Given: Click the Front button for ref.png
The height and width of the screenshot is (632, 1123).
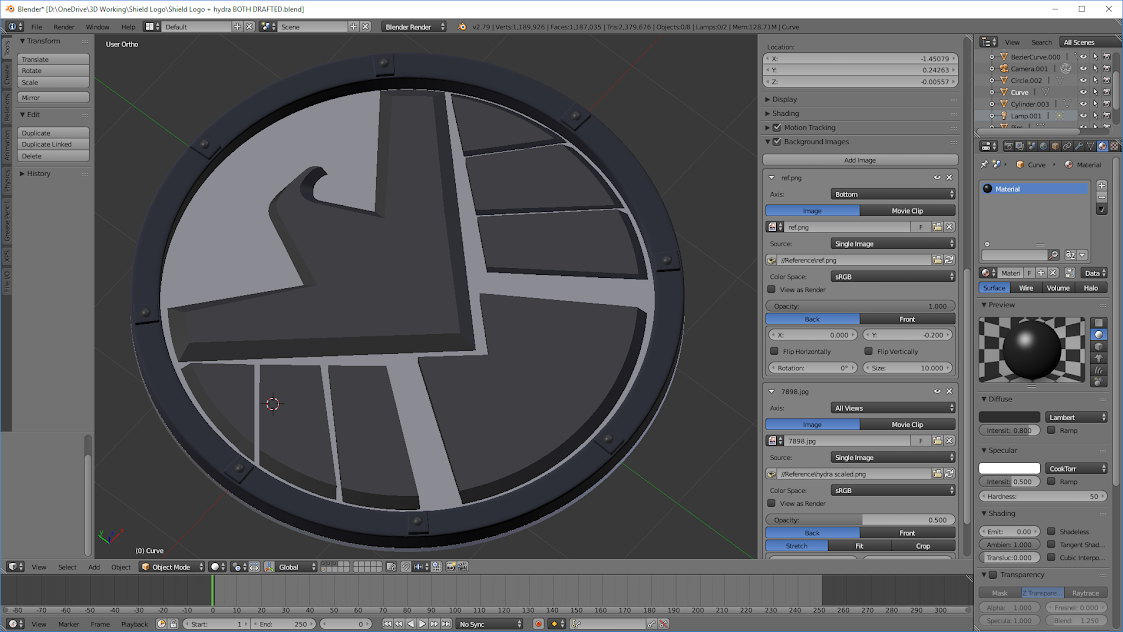Looking at the screenshot, I should [x=907, y=319].
